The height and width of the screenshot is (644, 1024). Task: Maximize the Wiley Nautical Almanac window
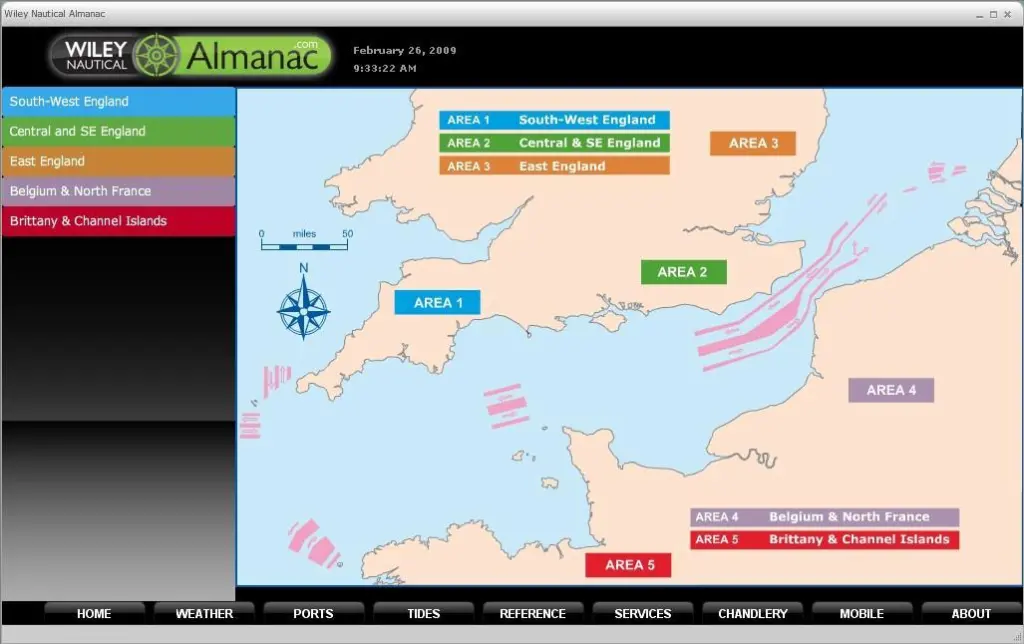(x=993, y=14)
